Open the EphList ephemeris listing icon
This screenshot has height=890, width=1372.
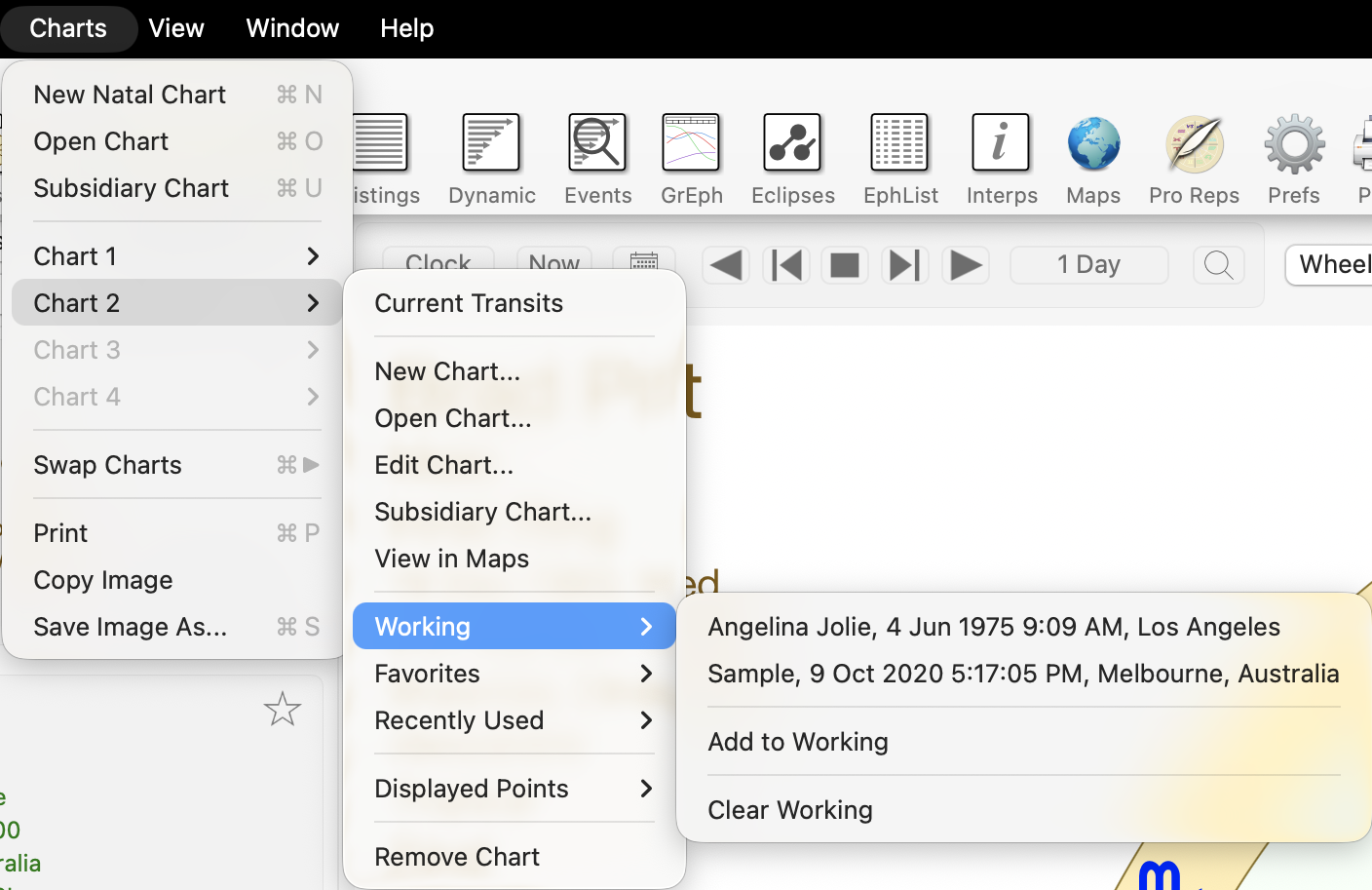coord(898,142)
